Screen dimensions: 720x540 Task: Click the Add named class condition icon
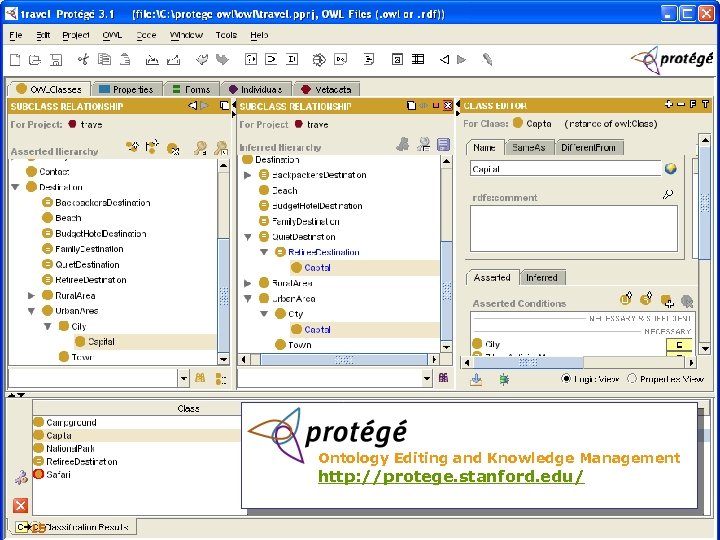[x=667, y=301]
